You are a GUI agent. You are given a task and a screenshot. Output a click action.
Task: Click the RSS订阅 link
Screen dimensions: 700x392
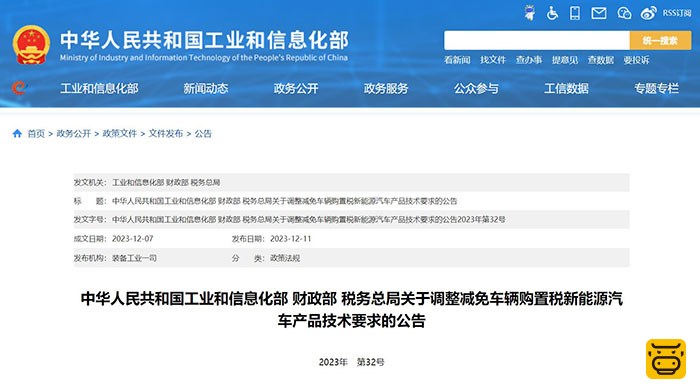pyautogui.click(x=677, y=13)
